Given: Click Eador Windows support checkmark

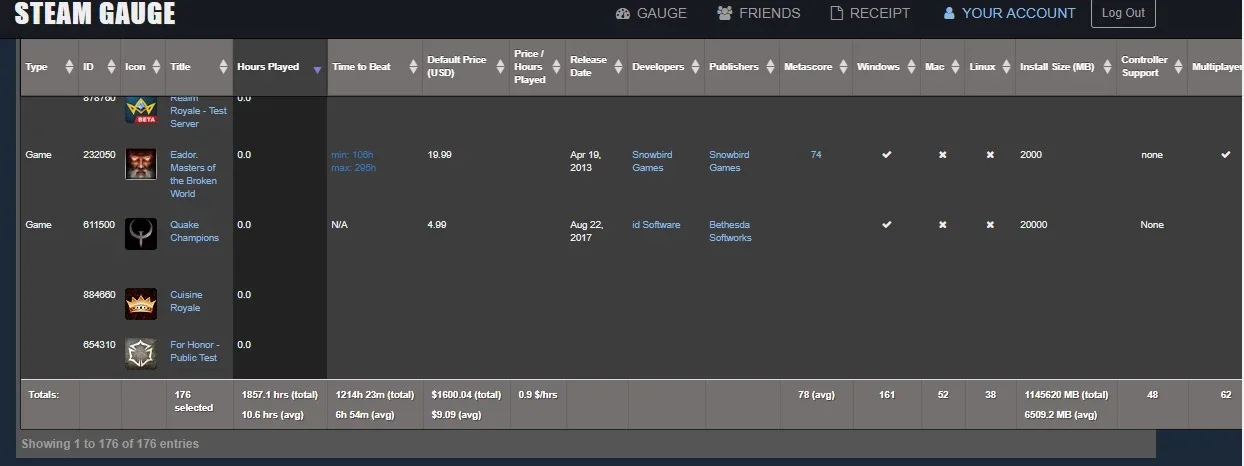Looking at the screenshot, I should pyautogui.click(x=886, y=155).
